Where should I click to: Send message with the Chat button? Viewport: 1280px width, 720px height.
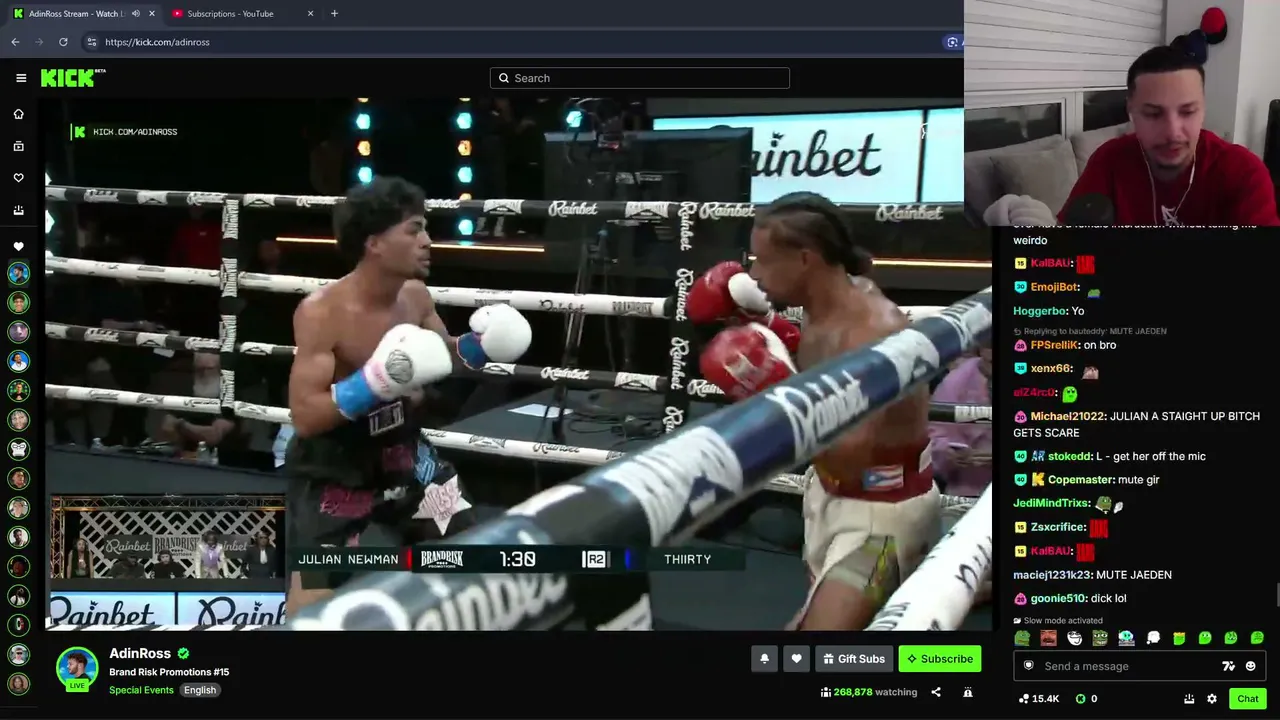click(1248, 699)
